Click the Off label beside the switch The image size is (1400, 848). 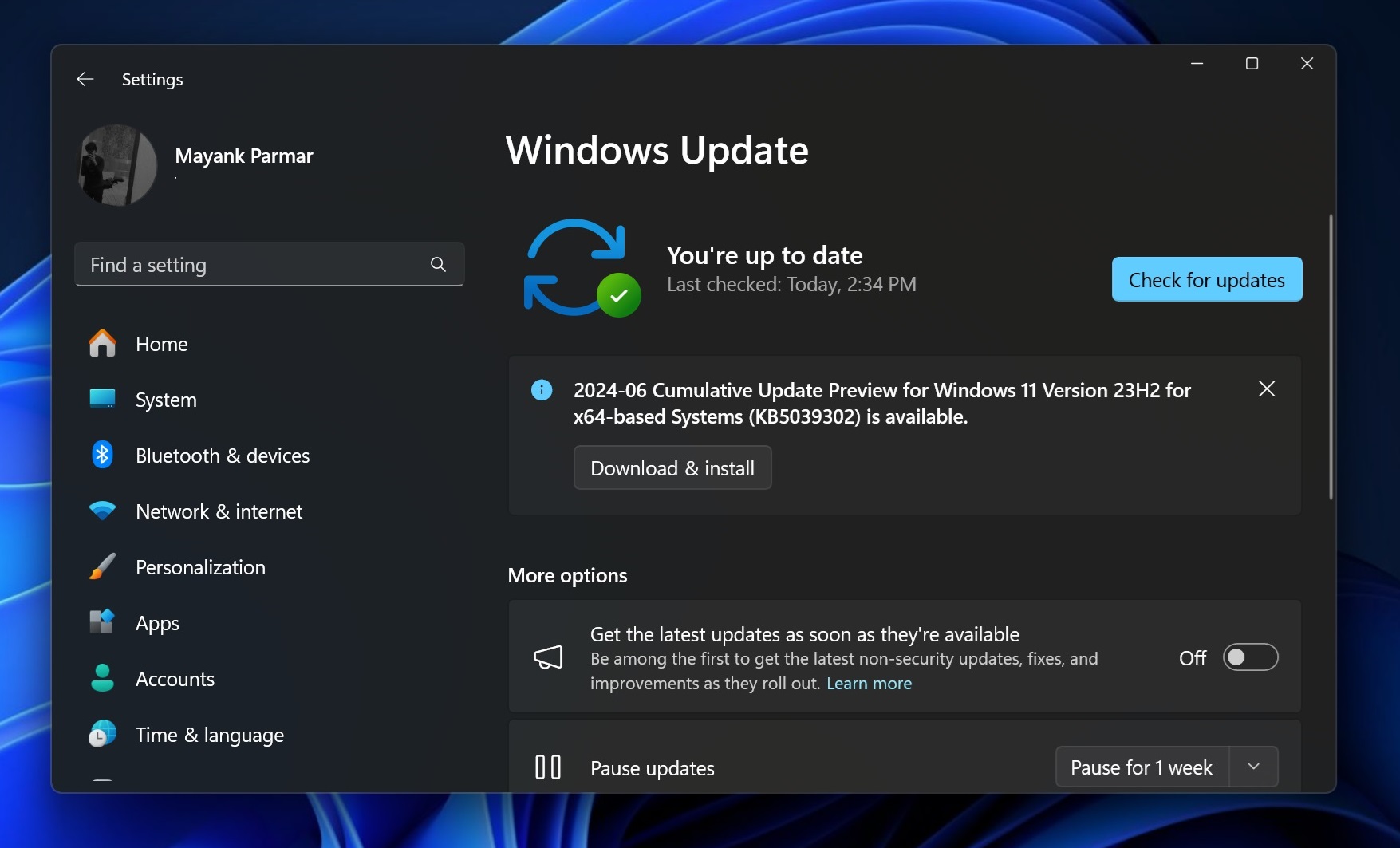pyautogui.click(x=1193, y=658)
